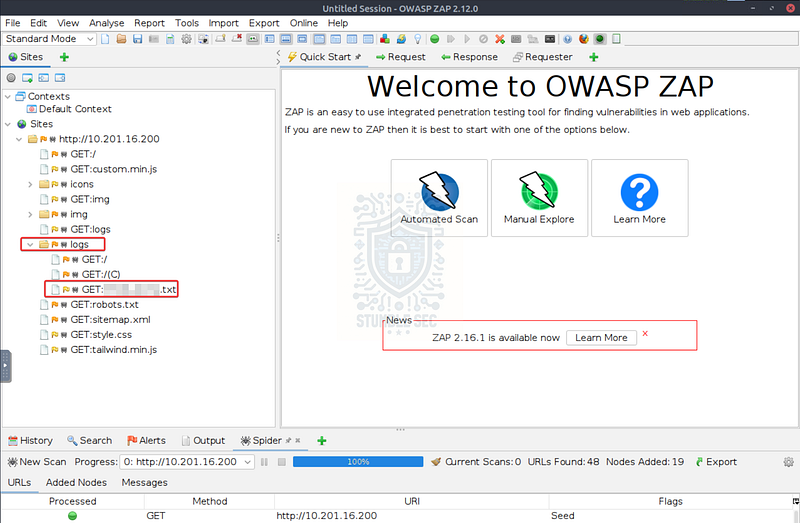Click the Hide Unpinned Tabs icon
Image resolution: width=800 pixels, height=523 pixels.
point(237,39)
